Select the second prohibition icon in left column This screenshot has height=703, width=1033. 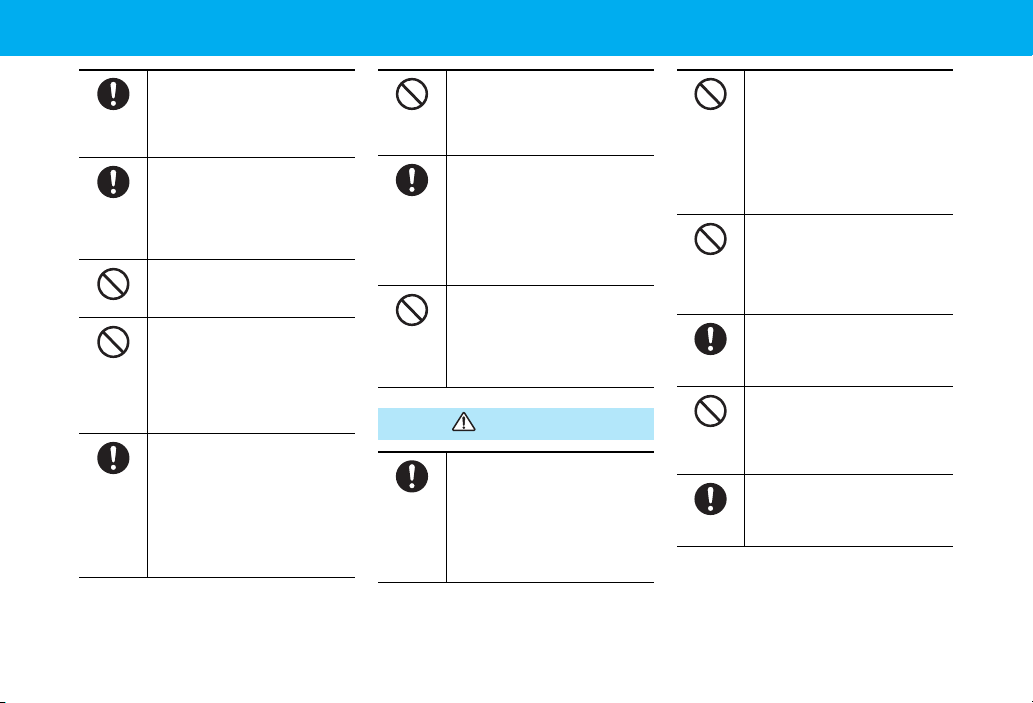(113, 343)
